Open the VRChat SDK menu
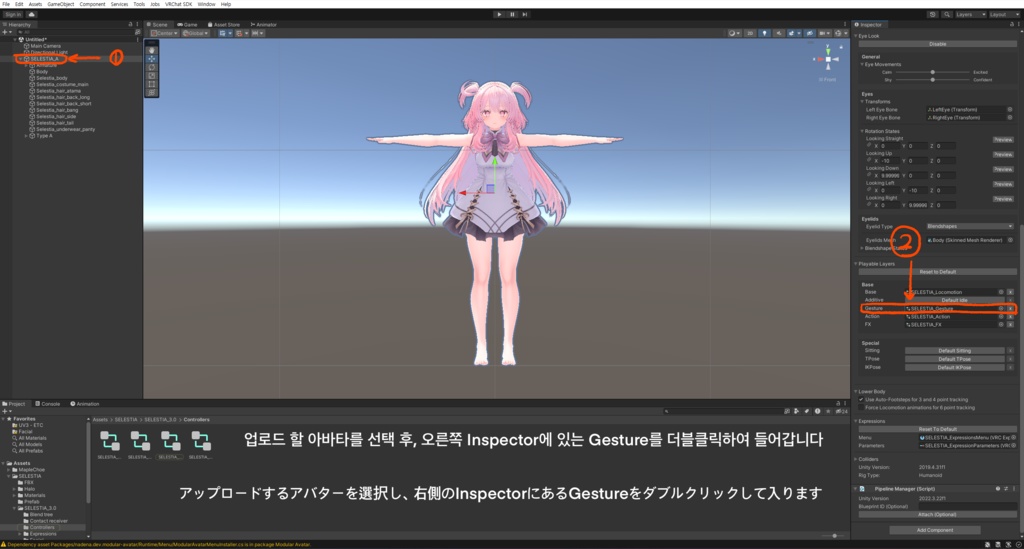Image resolution: width=1024 pixels, height=549 pixels. tap(178, 4)
